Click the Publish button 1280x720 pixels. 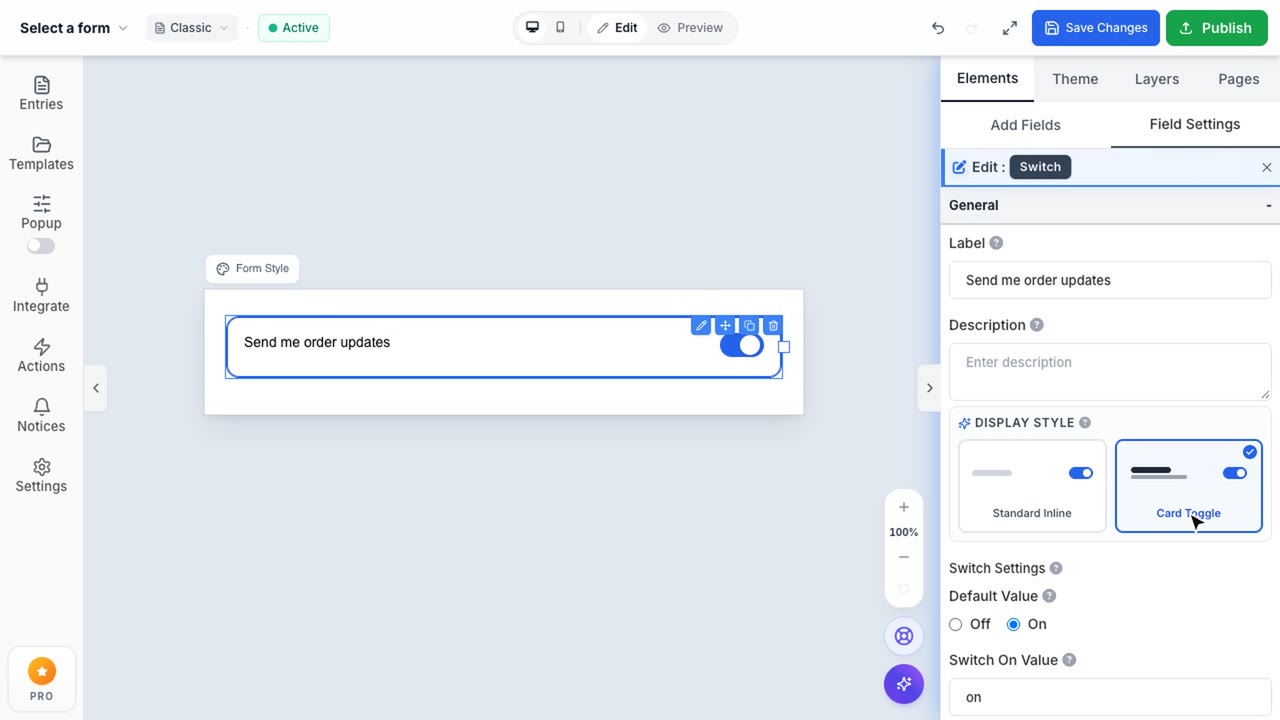(x=1217, y=28)
